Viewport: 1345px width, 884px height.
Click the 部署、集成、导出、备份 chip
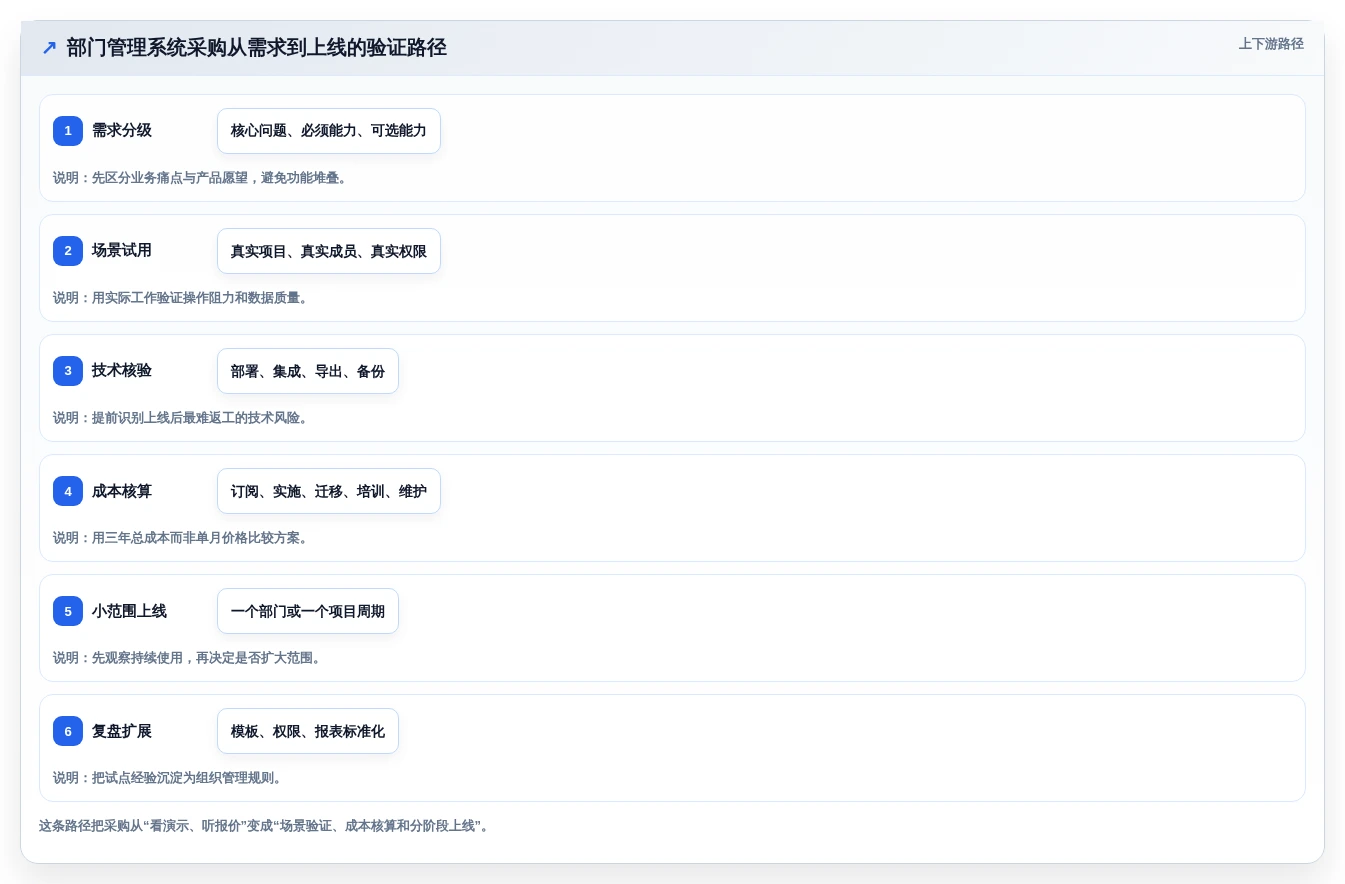pos(308,371)
